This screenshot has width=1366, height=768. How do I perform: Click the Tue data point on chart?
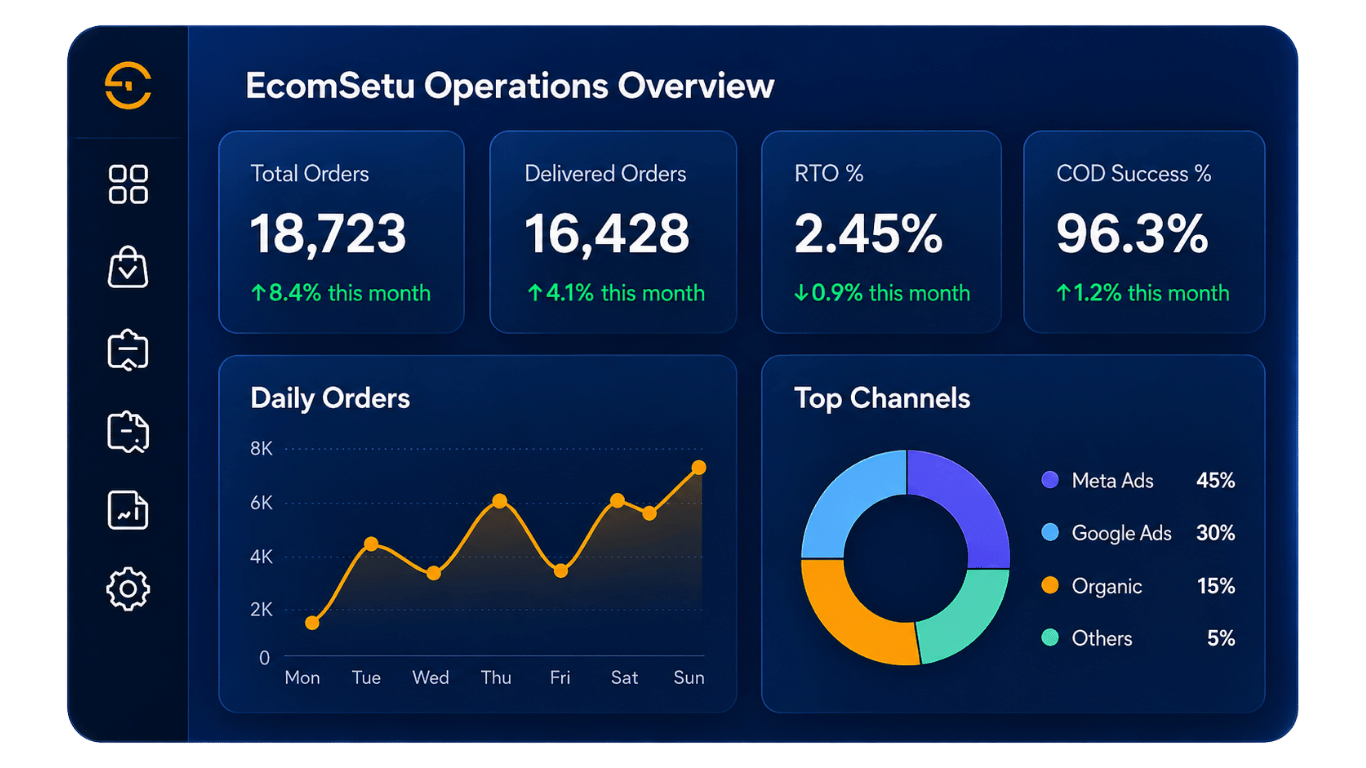tap(371, 544)
